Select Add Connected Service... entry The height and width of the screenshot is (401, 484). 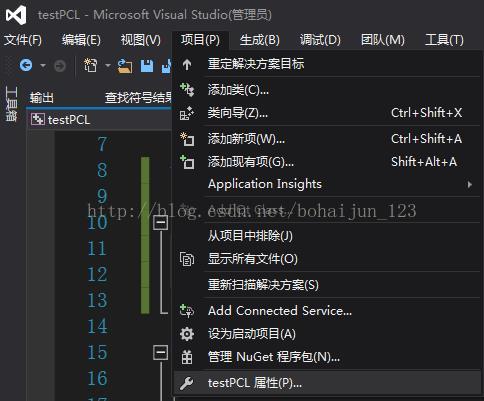328,311
